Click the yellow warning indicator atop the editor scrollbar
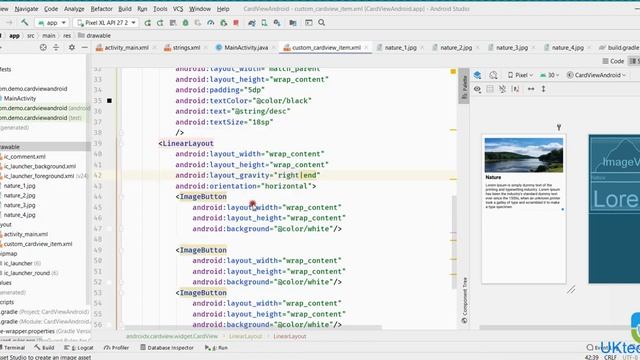The height and width of the screenshot is (360, 640). (x=453, y=71)
